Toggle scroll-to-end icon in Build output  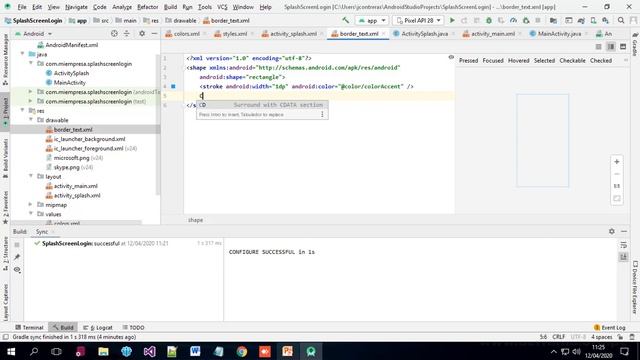[623, 257]
